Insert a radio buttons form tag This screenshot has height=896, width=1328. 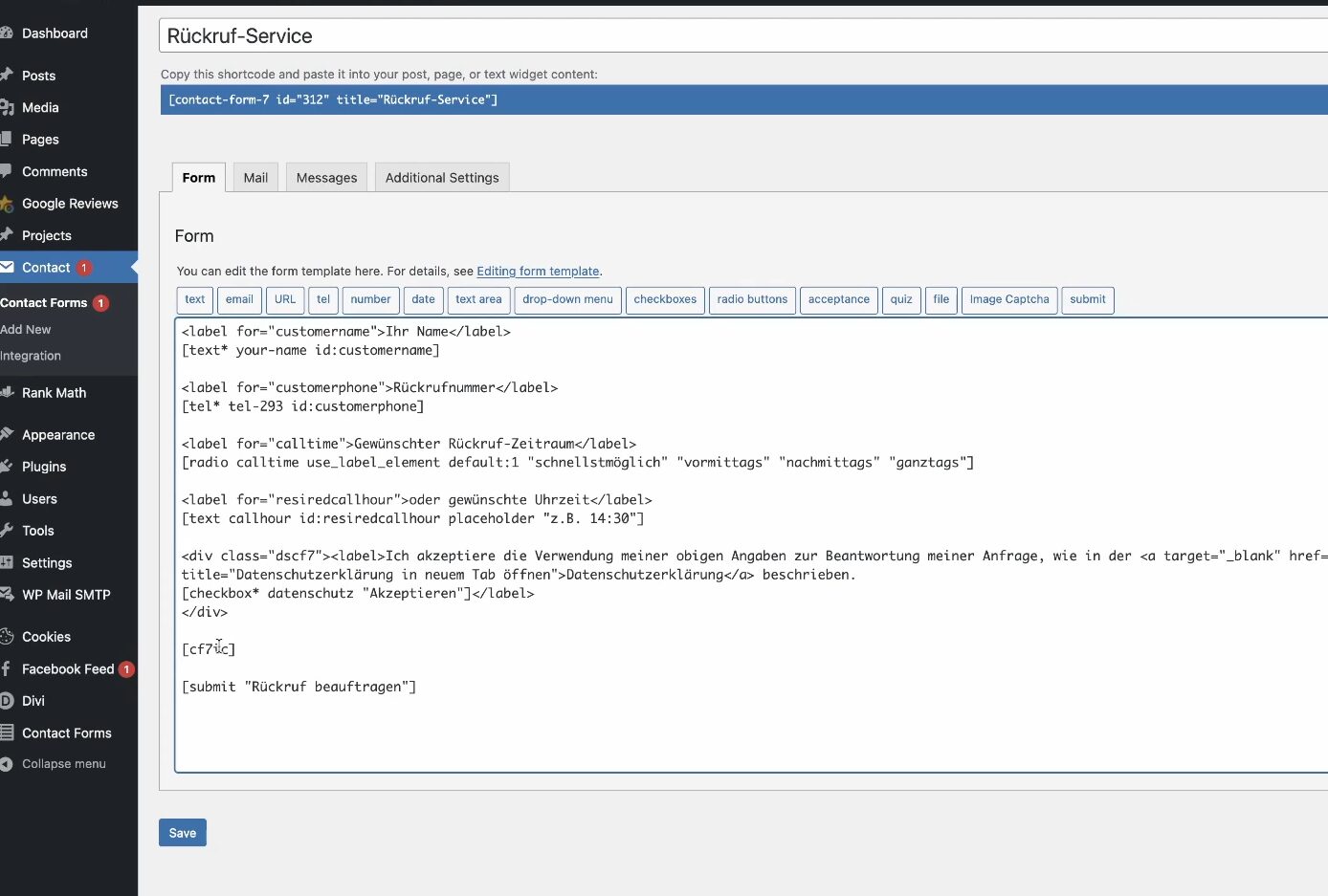(x=752, y=299)
